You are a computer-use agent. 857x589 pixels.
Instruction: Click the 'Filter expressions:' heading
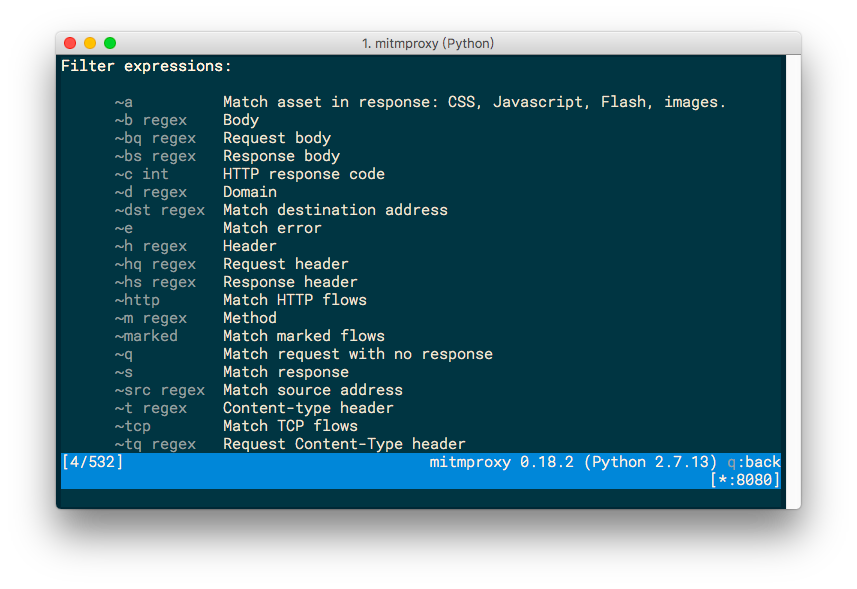146,66
